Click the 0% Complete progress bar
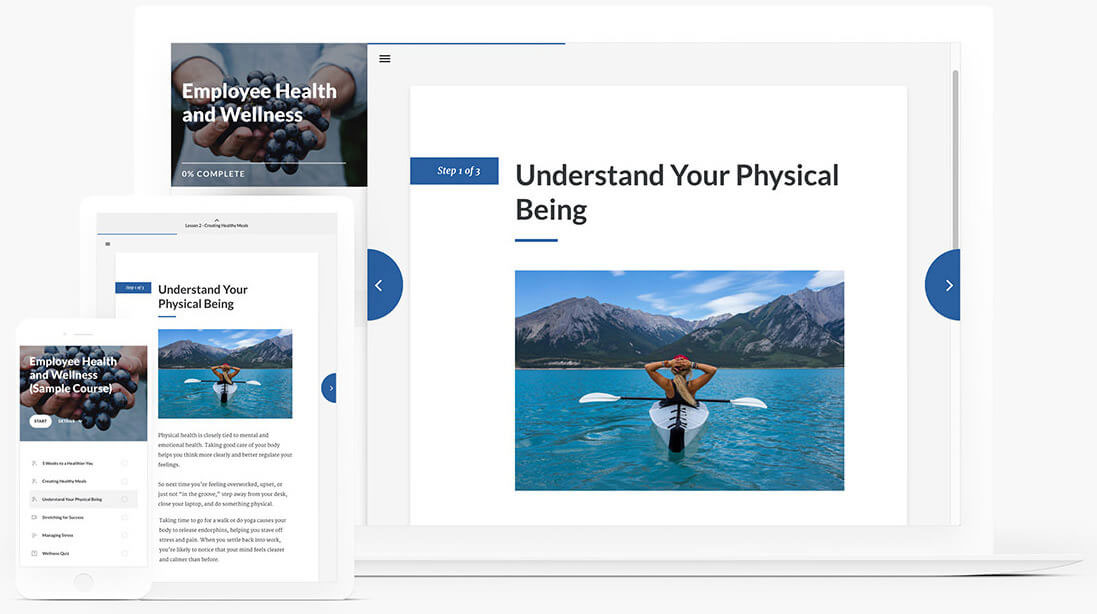 263,163
